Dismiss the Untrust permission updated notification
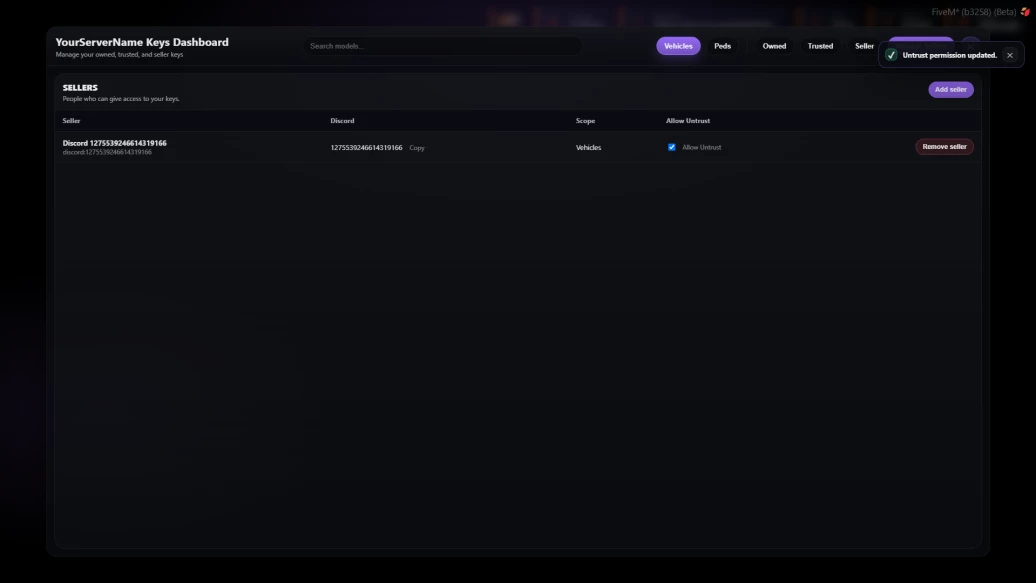 click(1010, 56)
